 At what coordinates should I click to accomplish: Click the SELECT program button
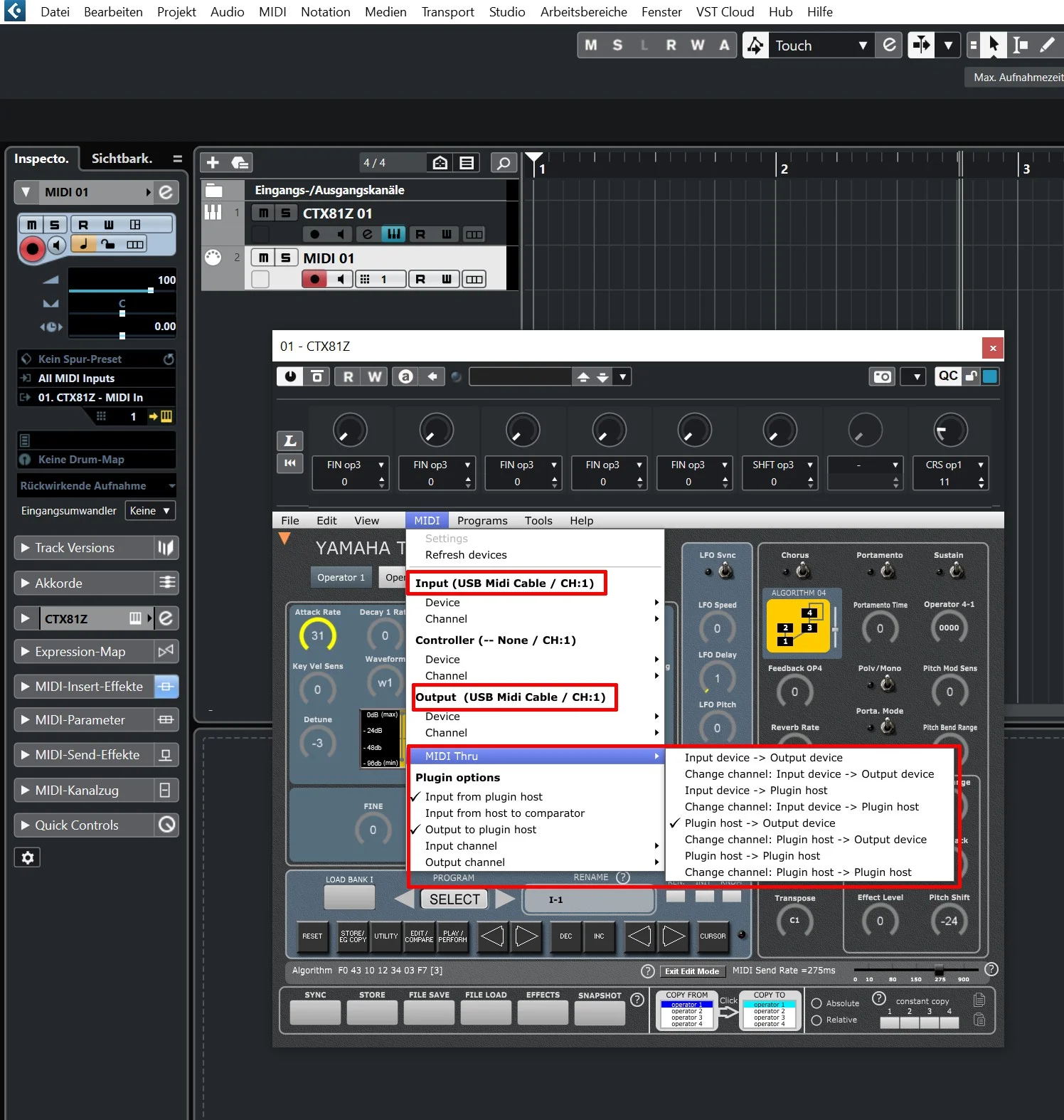454,899
